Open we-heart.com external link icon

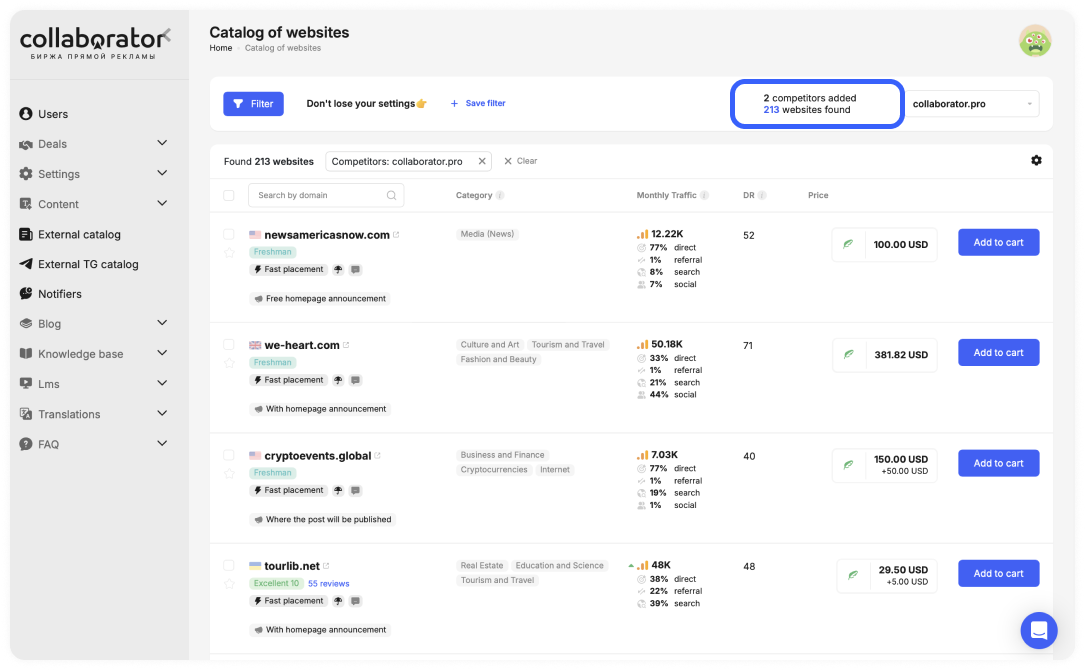(x=346, y=345)
